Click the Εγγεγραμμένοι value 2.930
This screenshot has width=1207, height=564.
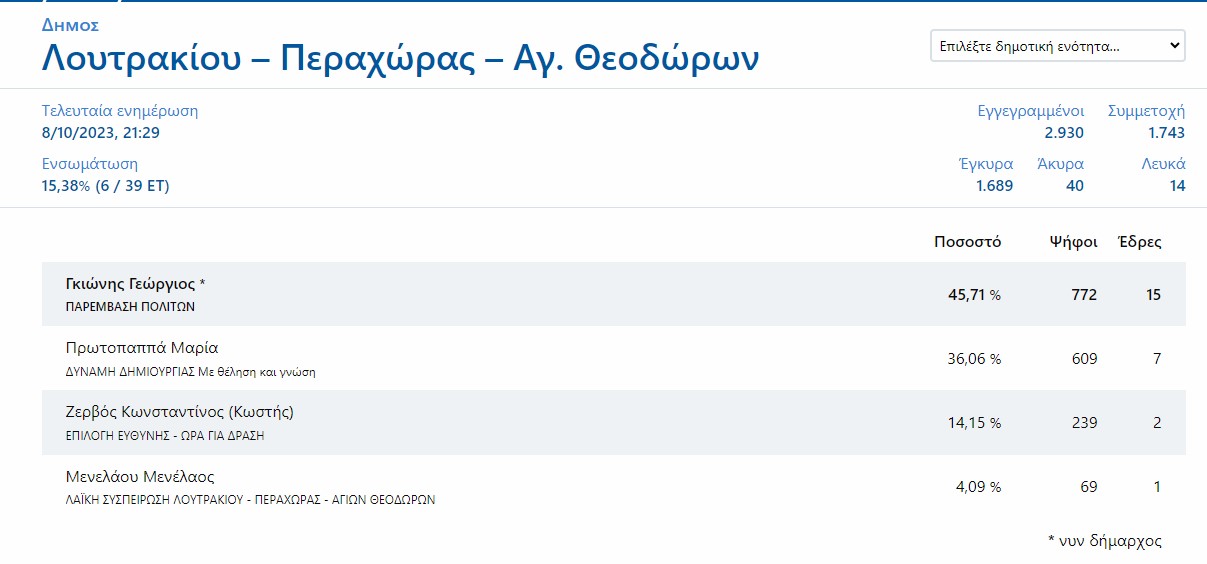pos(1063,132)
